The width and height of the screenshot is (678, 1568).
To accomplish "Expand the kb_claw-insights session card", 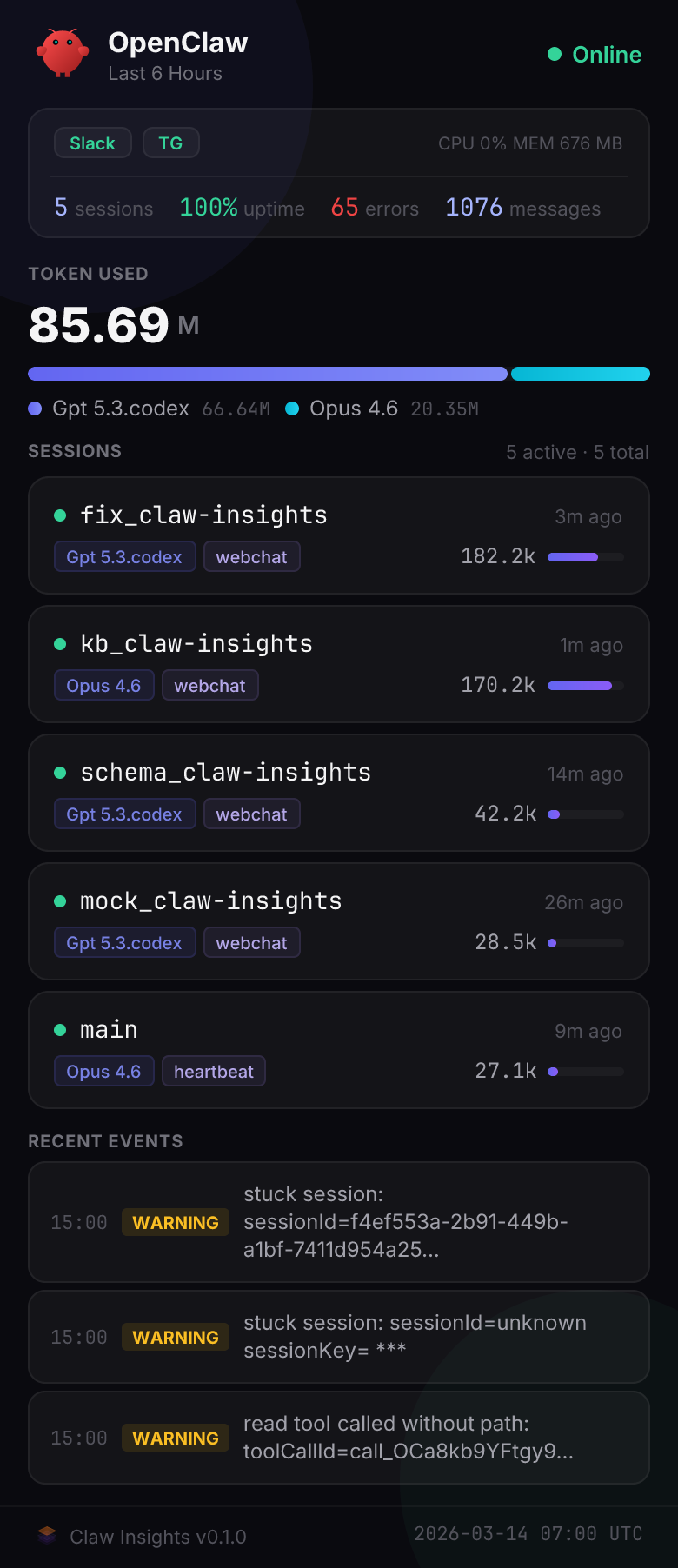I will (339, 663).
